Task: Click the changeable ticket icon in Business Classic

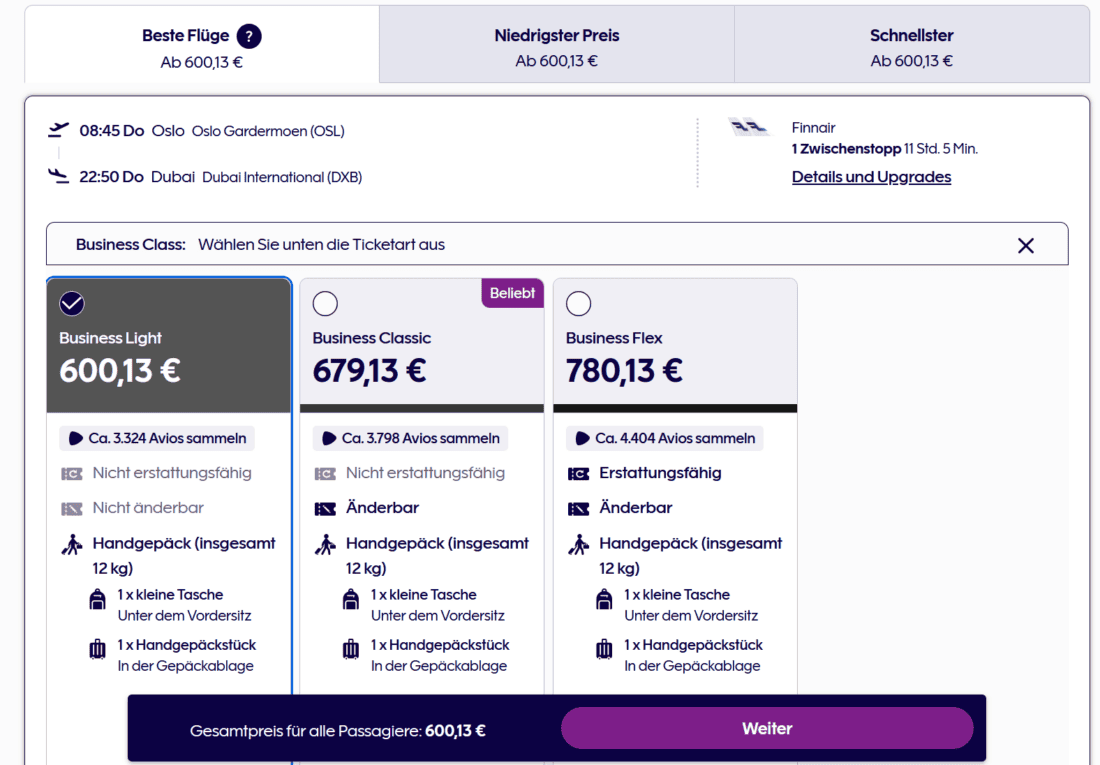Action: (x=325, y=508)
